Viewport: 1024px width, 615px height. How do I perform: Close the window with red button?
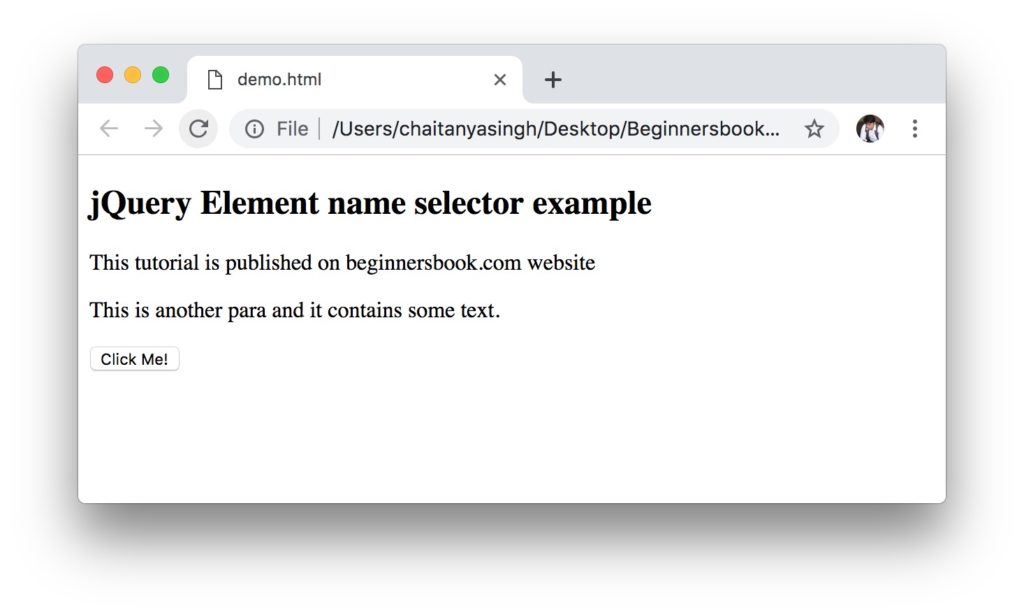point(104,75)
